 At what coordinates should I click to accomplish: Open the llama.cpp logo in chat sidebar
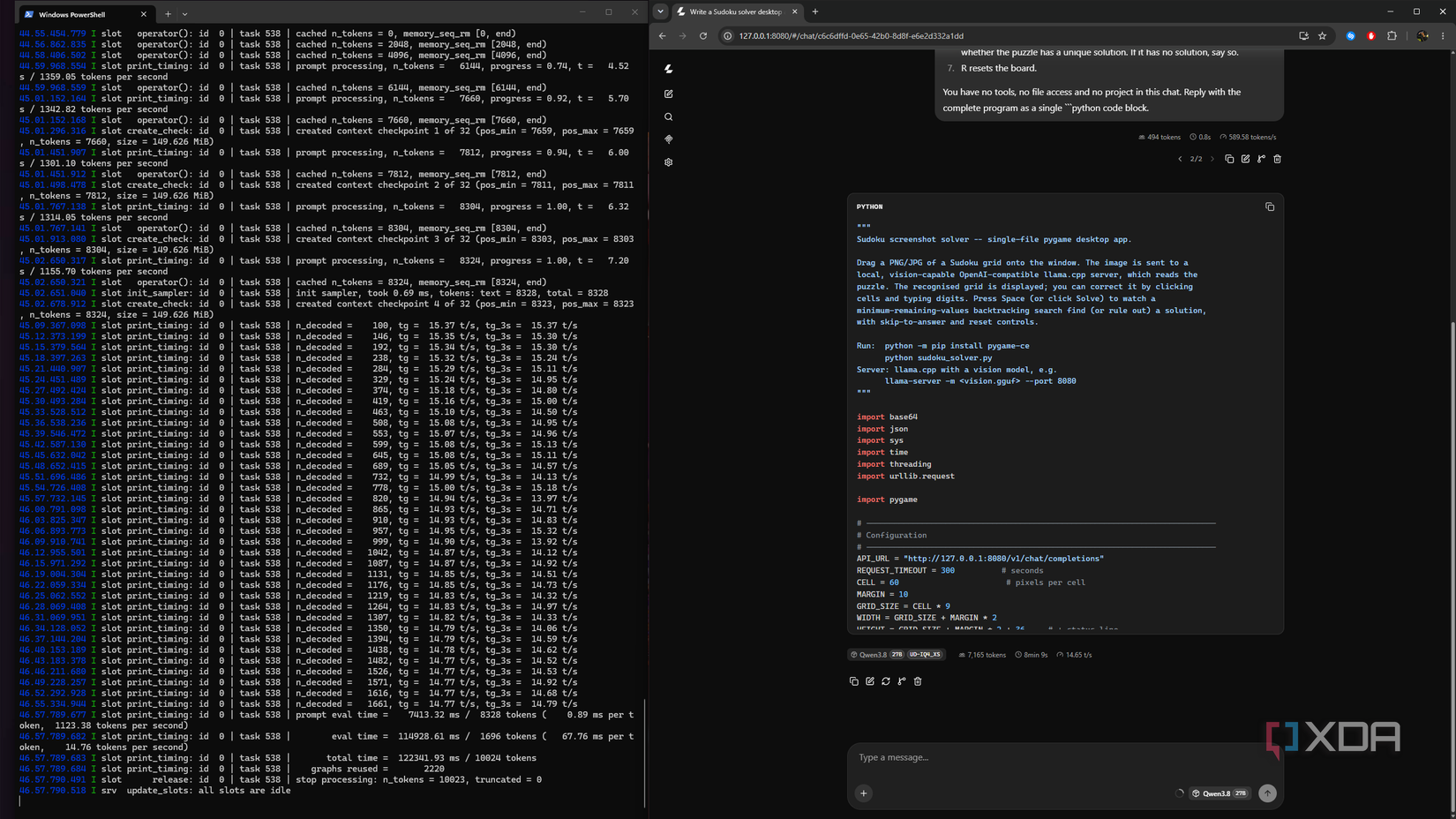tap(669, 69)
